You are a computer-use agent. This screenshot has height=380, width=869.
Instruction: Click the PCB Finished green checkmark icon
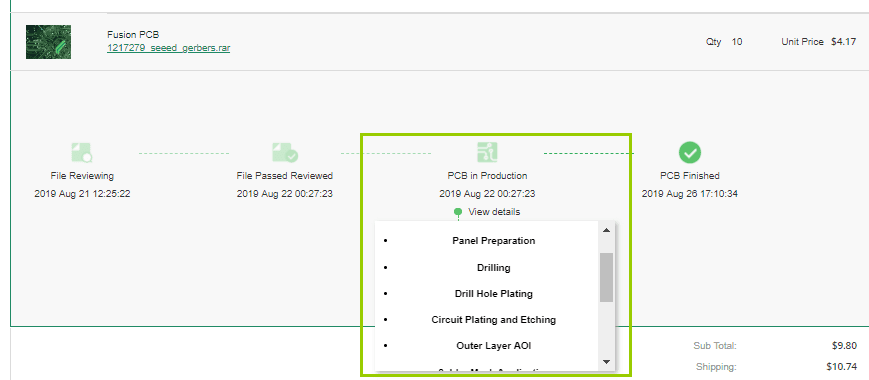coord(689,152)
